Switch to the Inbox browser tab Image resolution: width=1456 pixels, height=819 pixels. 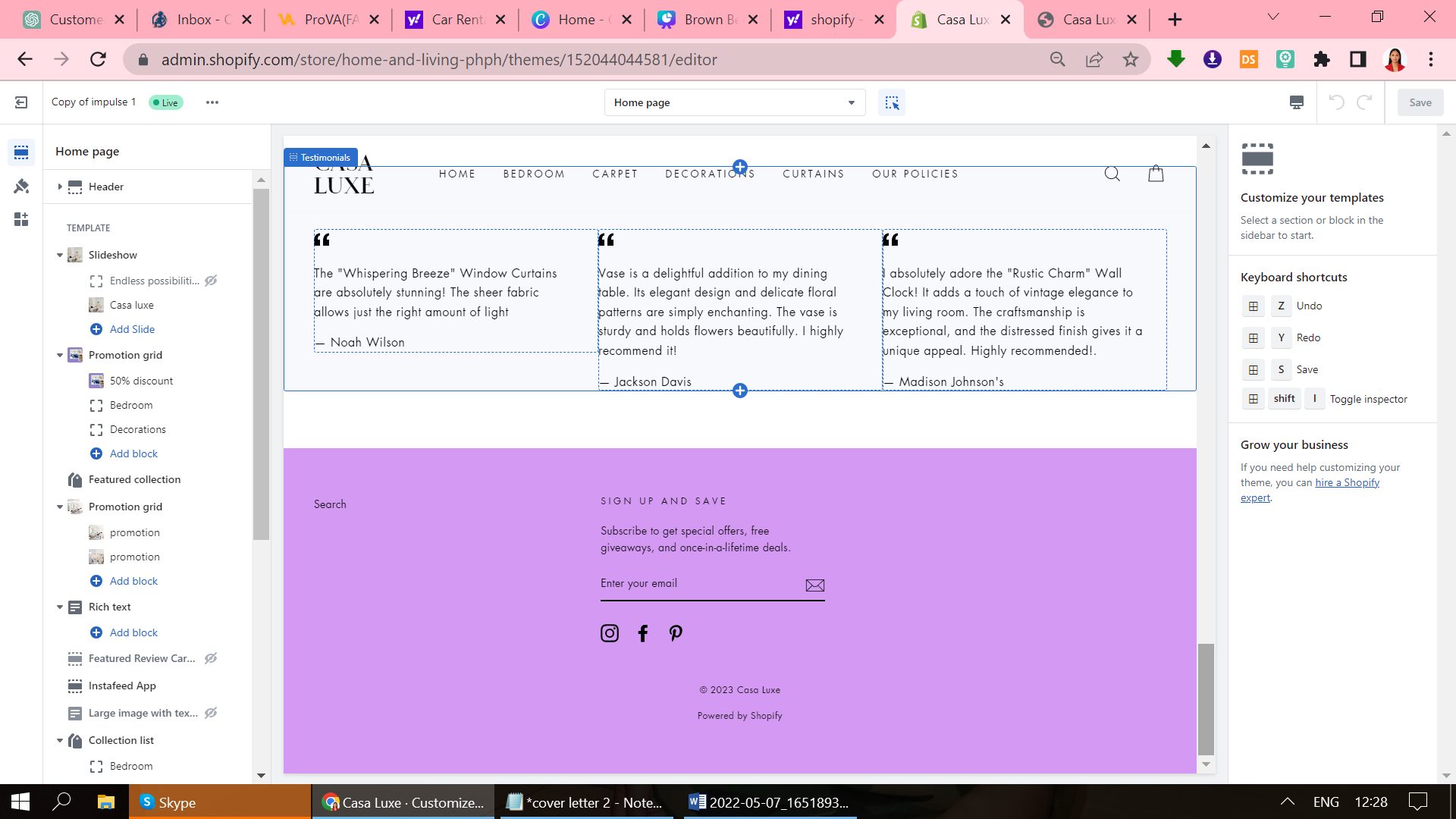[x=201, y=20]
